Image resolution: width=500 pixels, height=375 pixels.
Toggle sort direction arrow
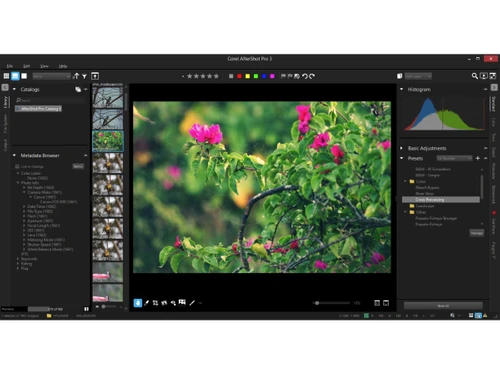pos(76,76)
